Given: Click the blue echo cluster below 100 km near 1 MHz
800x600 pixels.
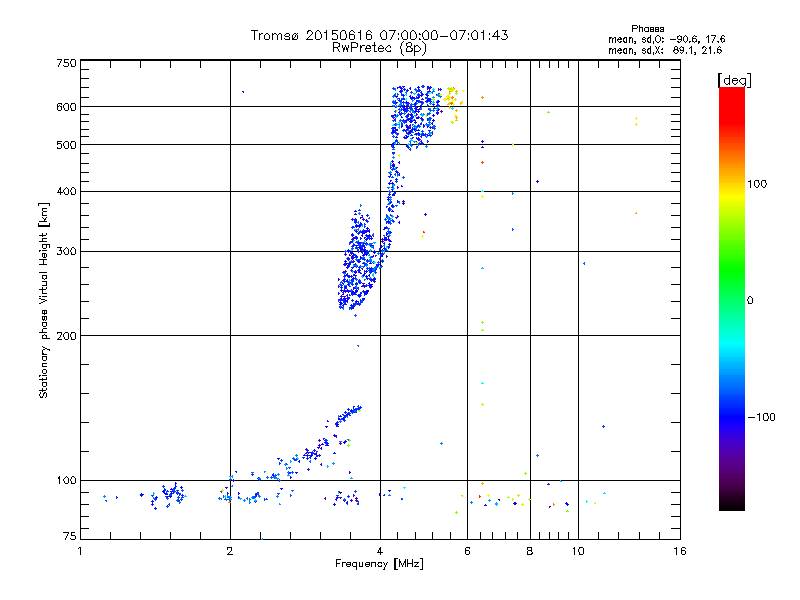Looking at the screenshot, I should (168, 495).
